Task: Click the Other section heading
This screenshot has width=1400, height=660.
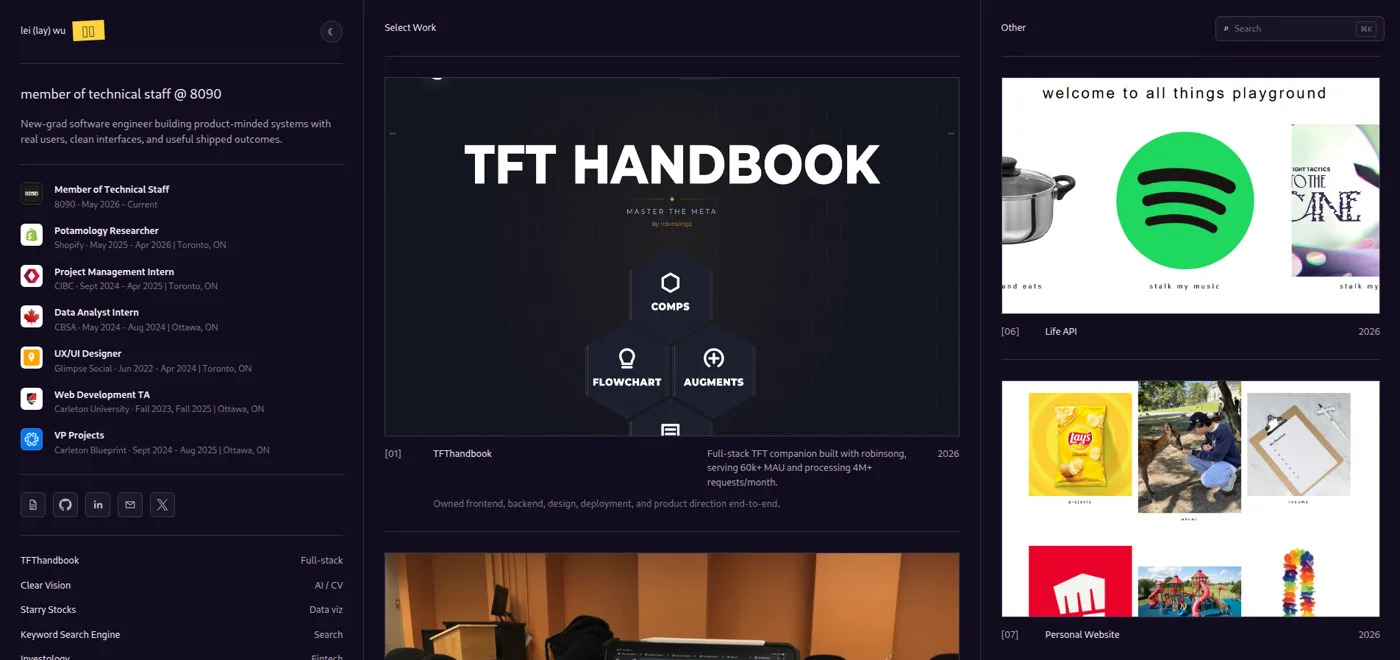Action: click(1013, 28)
